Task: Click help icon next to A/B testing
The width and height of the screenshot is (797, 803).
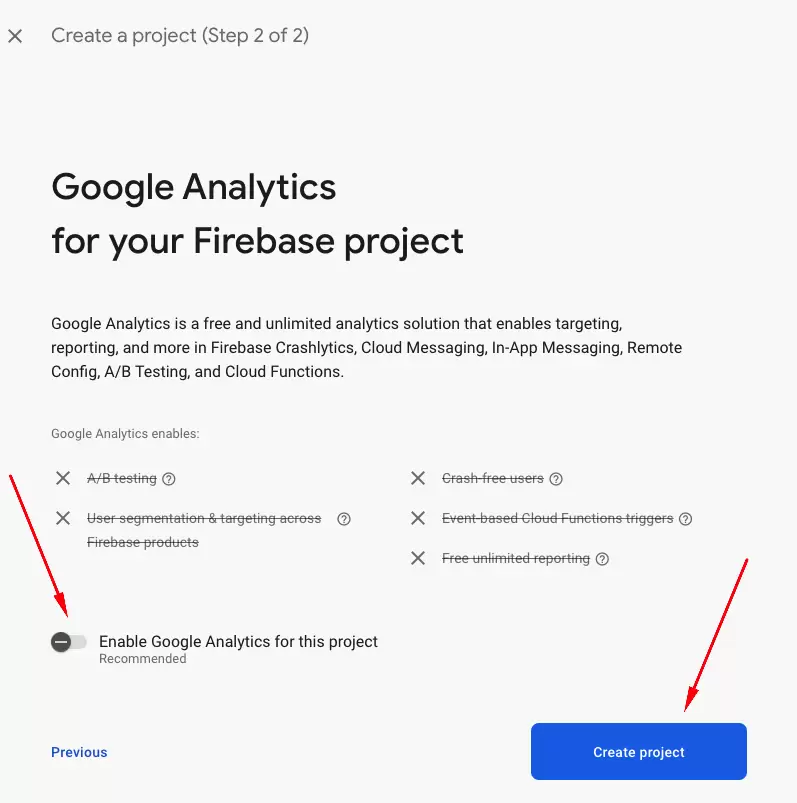Action: click(169, 479)
